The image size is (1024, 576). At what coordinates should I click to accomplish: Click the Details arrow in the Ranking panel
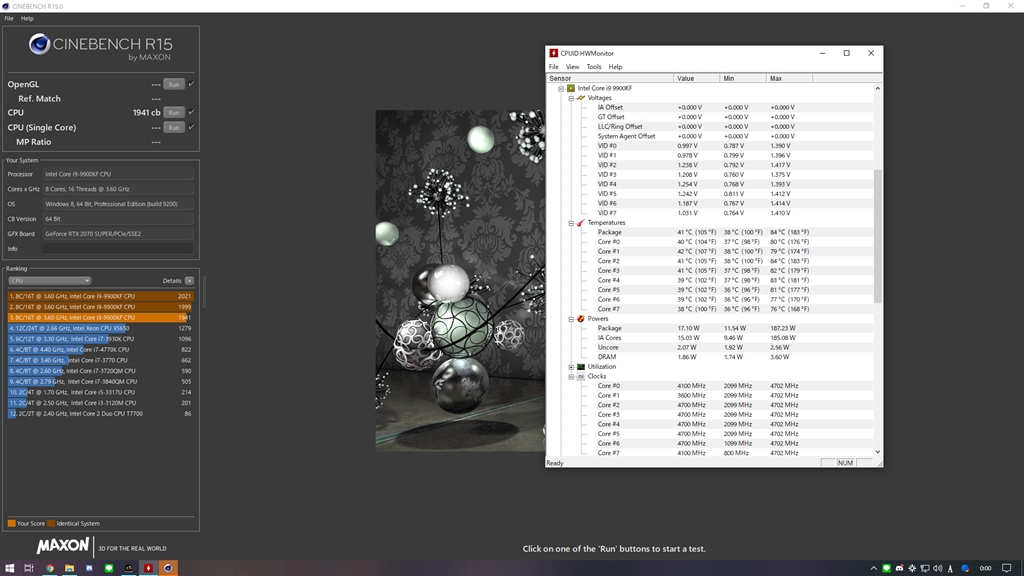[189, 281]
